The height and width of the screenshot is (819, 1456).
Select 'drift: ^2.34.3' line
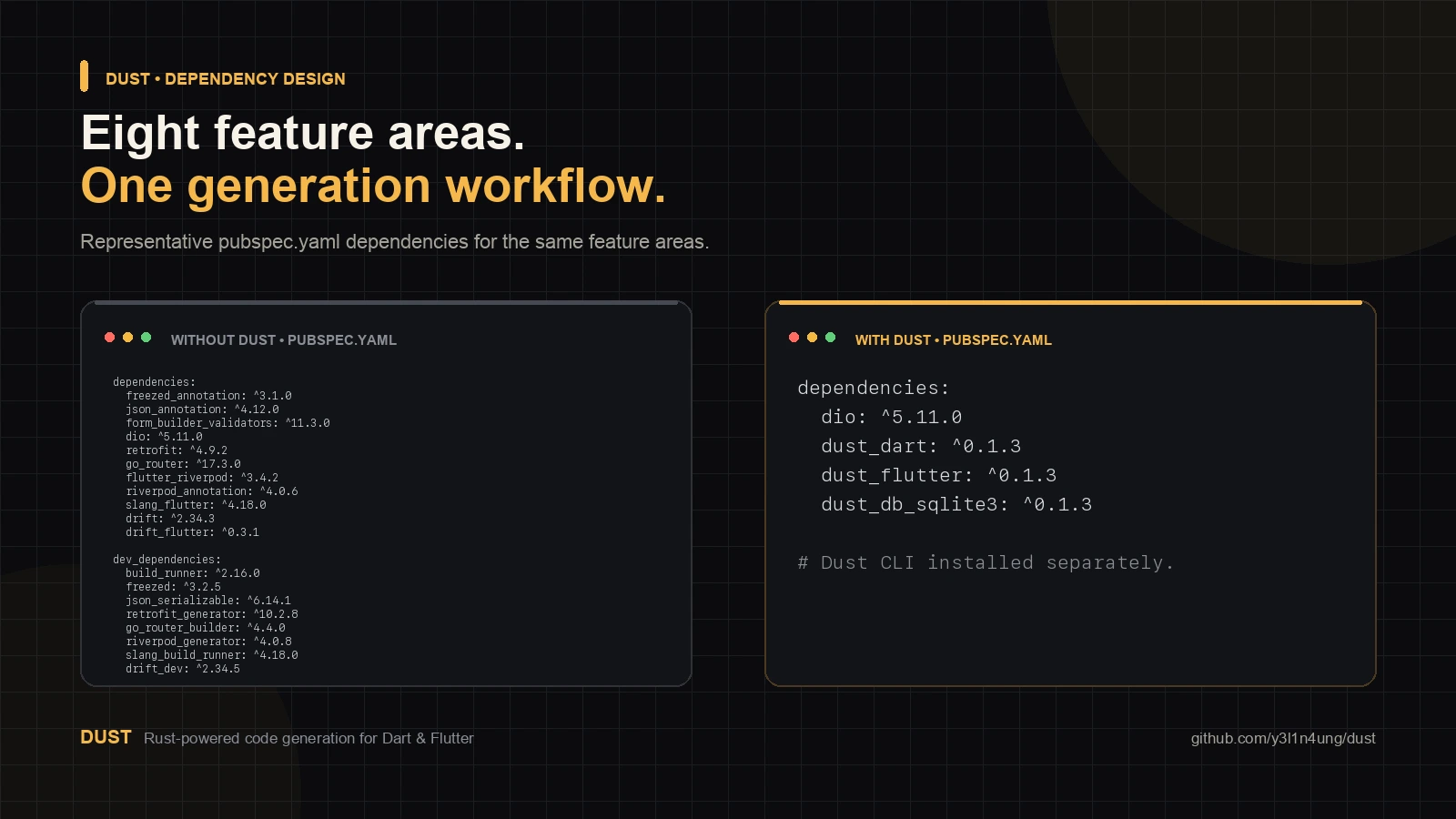170,519
